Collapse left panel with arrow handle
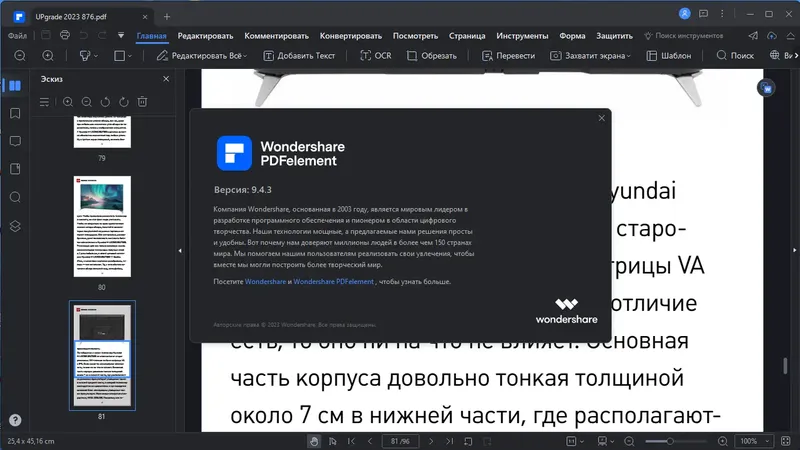This screenshot has width=800, height=450. [x=180, y=251]
